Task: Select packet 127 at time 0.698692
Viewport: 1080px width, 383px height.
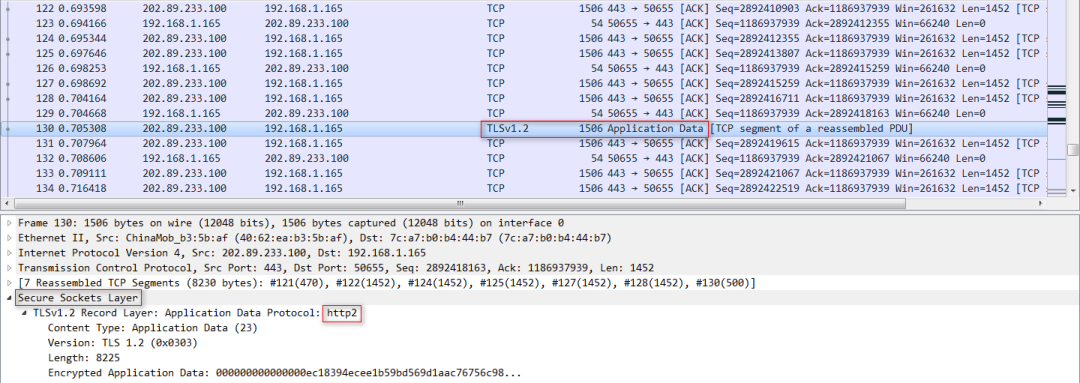Action: coord(523,83)
